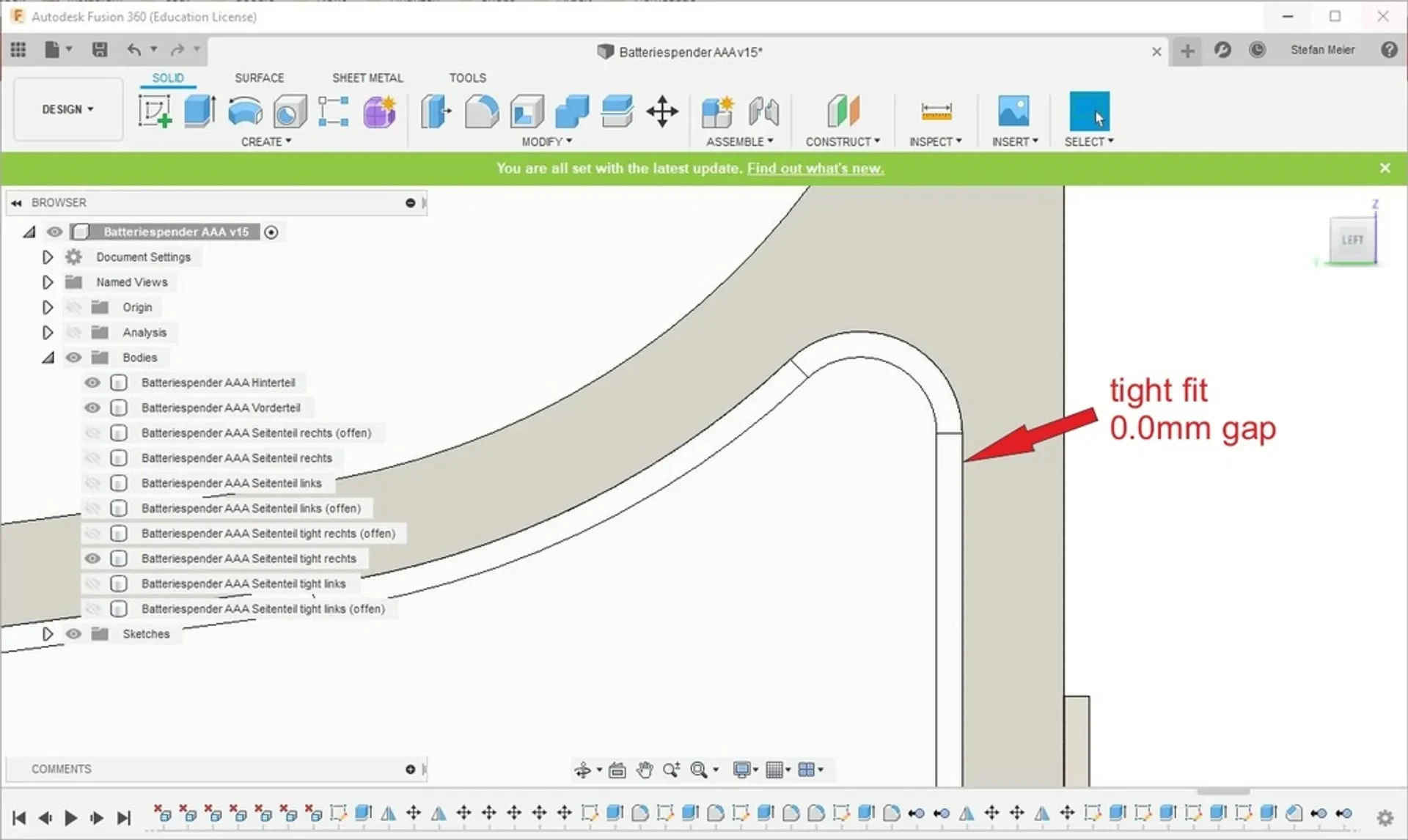
Task: Collapse the Bodies folder
Action: click(x=48, y=358)
